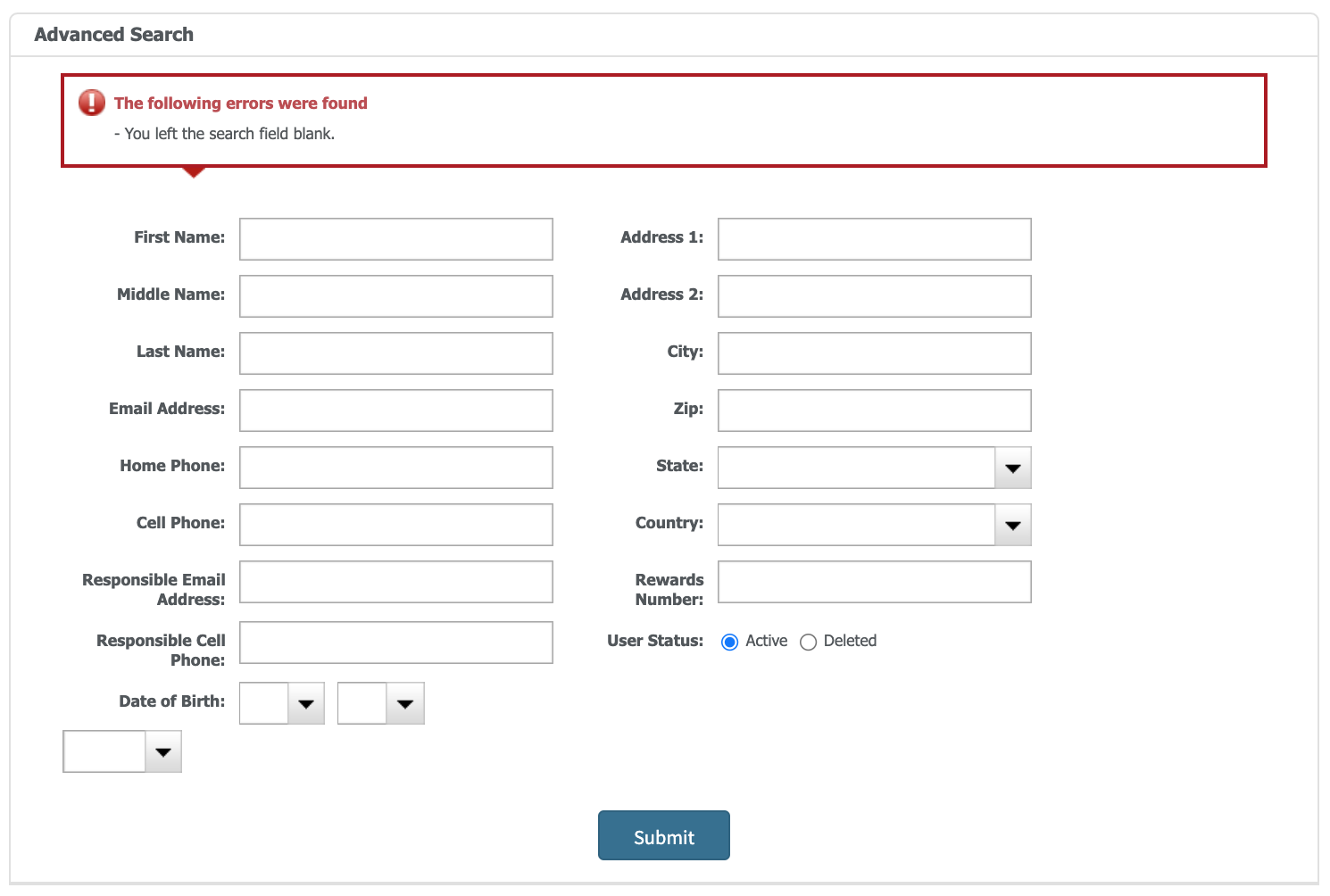This screenshot has width=1330, height=896.
Task: Click the 'First Name:' label
Action: (179, 237)
